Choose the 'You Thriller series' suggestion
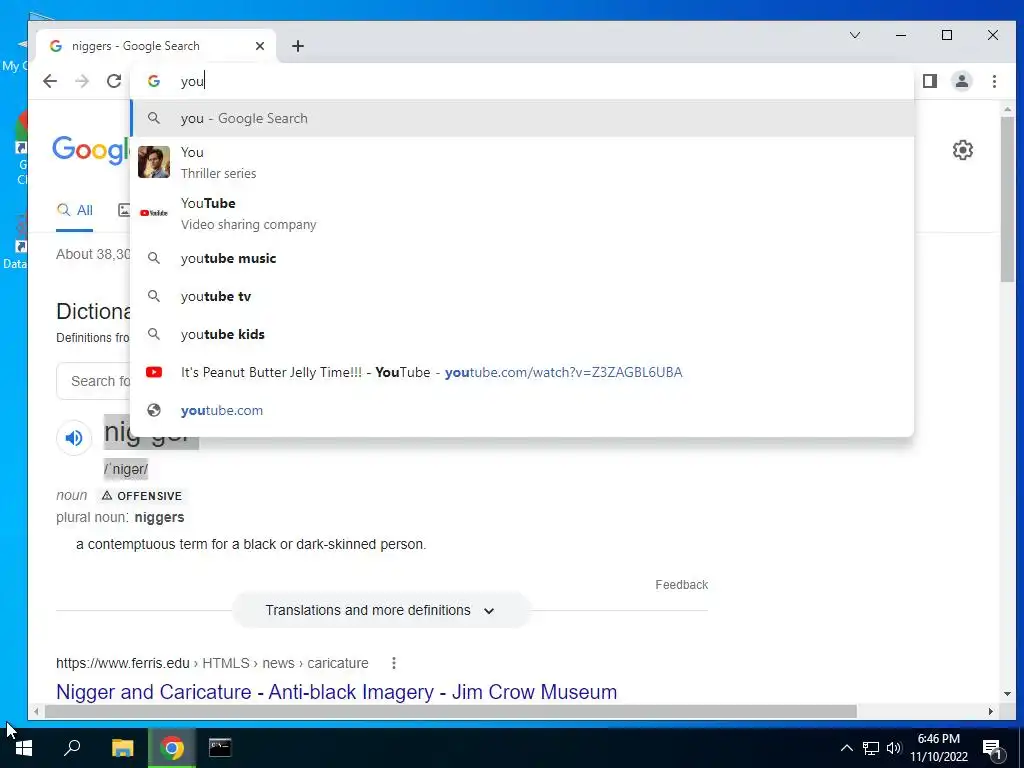 coord(522,163)
